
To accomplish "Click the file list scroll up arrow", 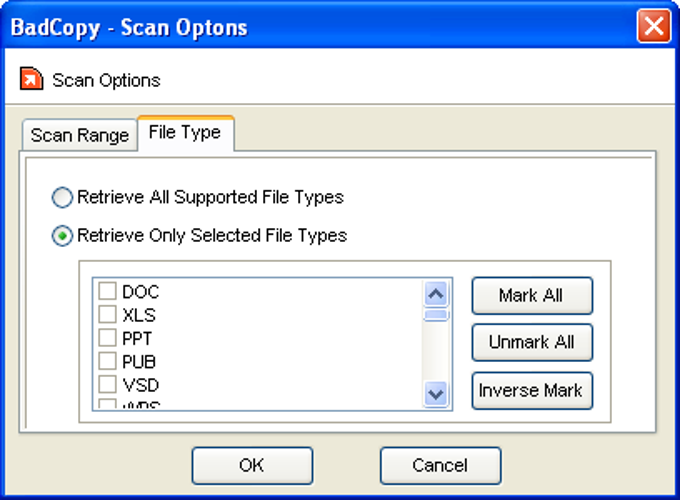I will (x=436, y=294).
